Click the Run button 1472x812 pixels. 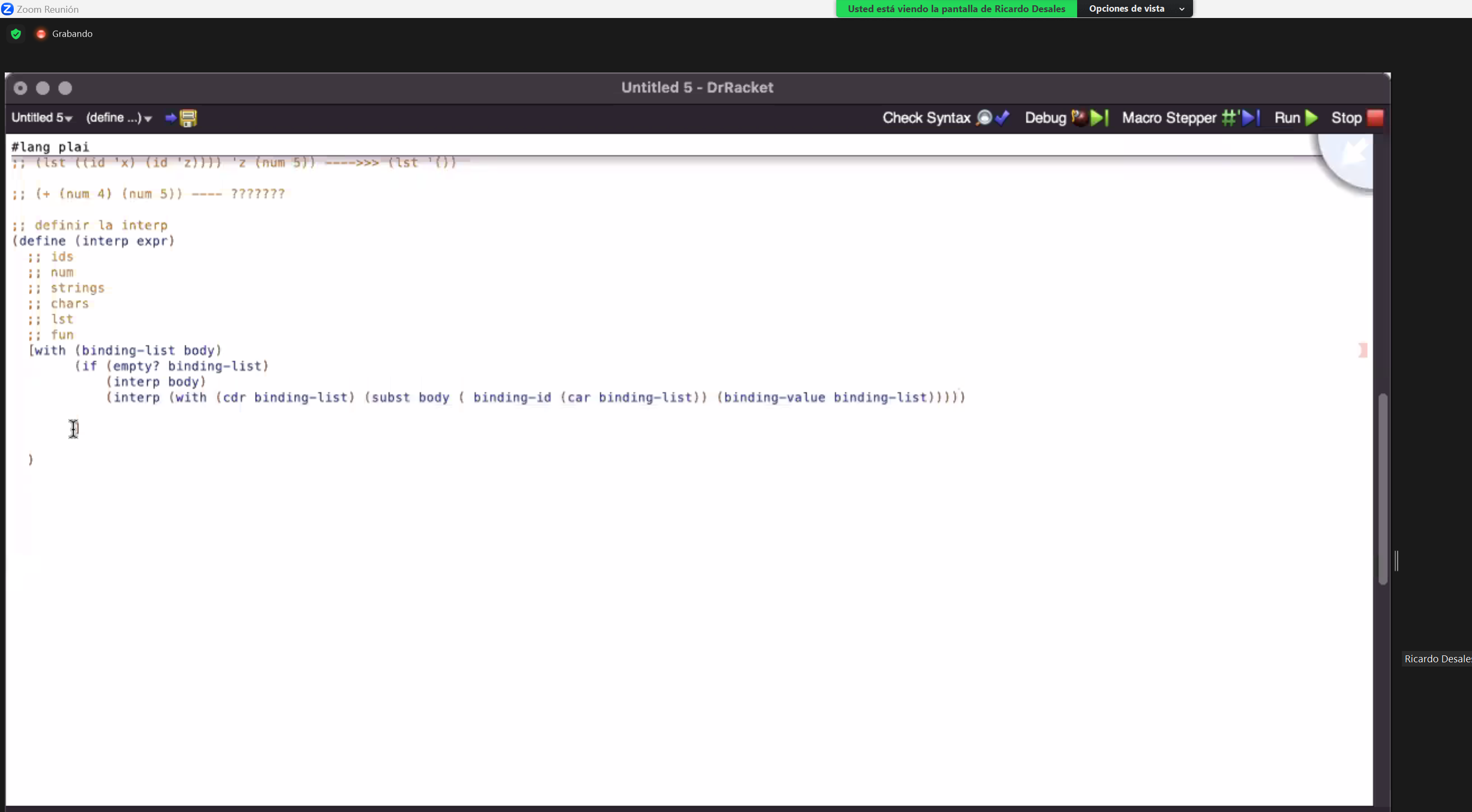pos(1296,117)
